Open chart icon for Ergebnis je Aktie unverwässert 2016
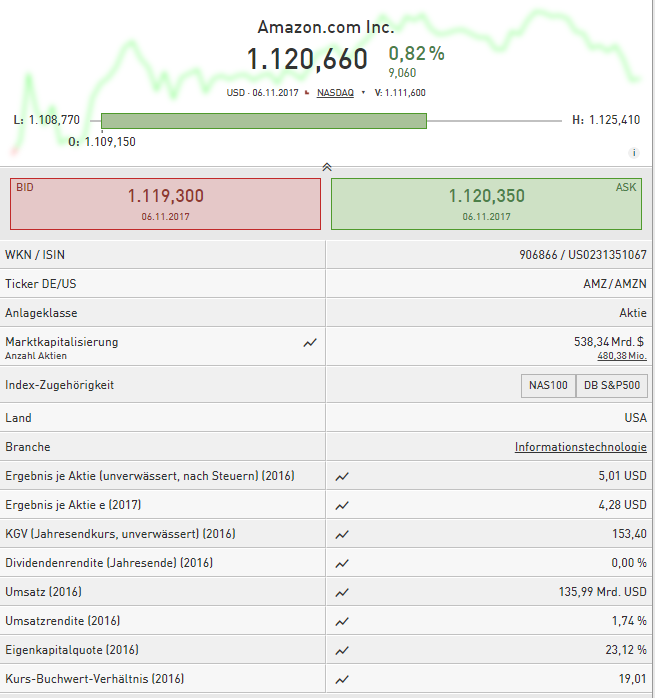655x698 pixels. 342,477
